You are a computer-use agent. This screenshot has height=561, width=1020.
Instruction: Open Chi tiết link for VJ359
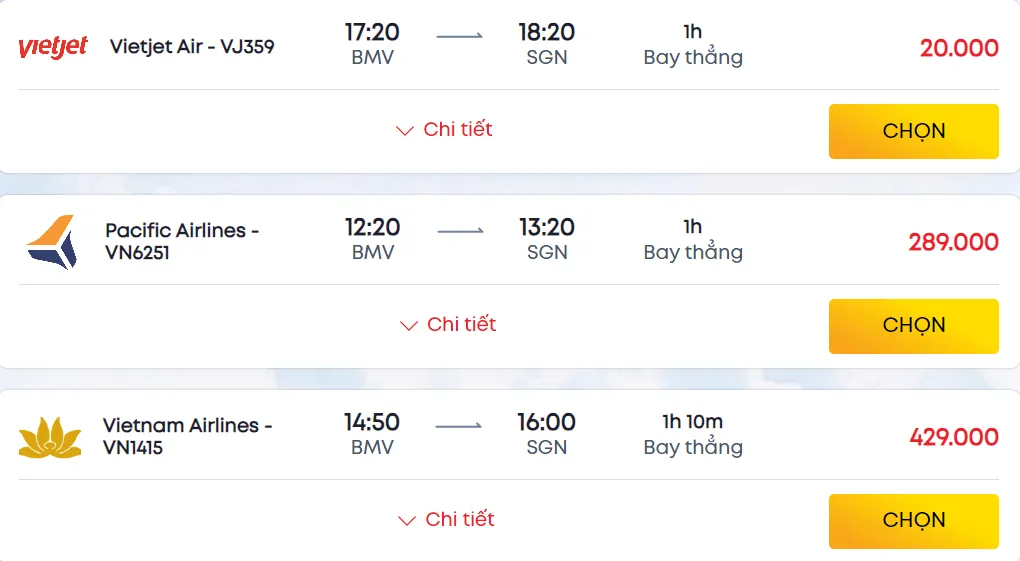tap(458, 129)
